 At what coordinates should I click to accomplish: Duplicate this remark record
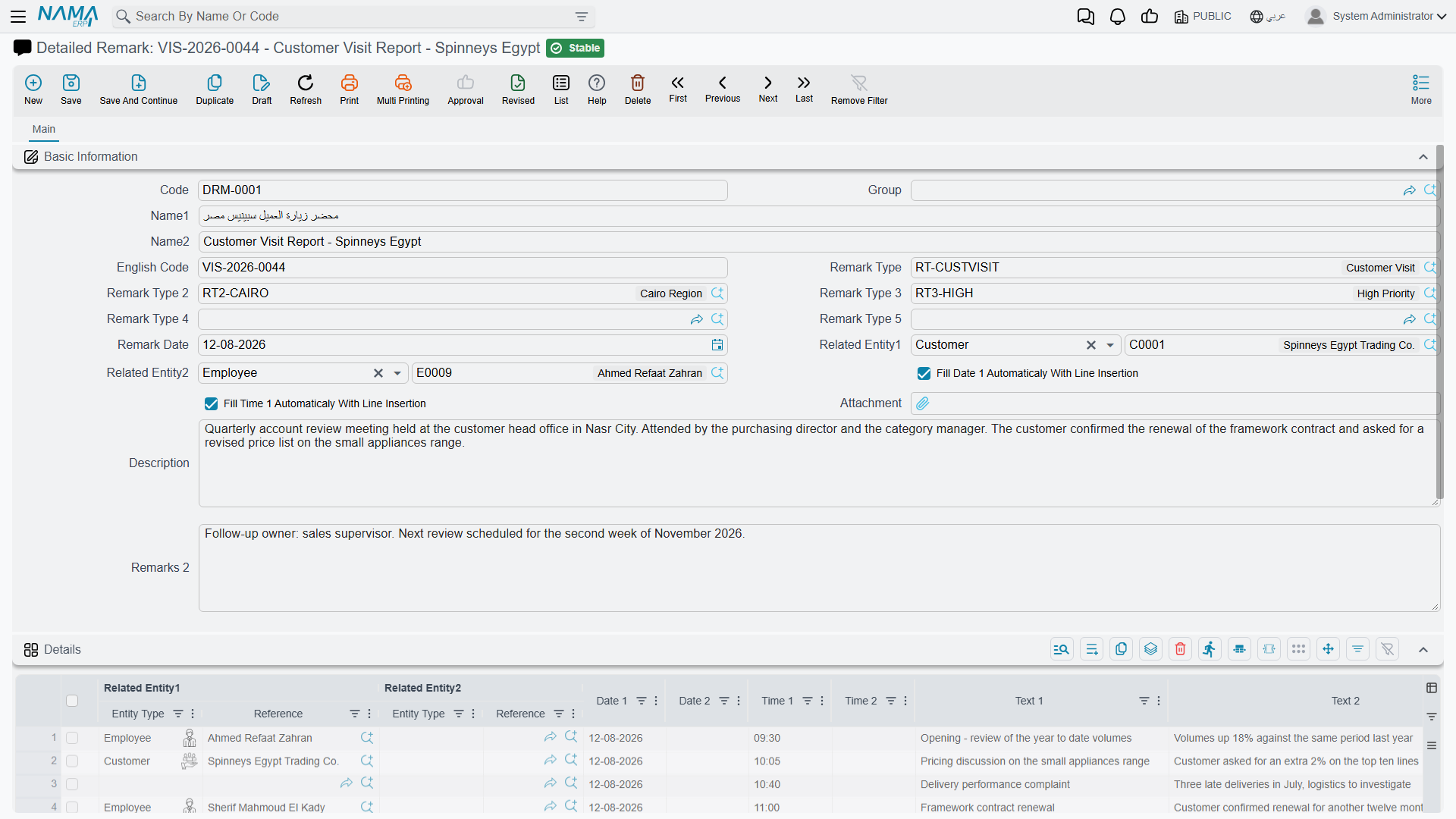215,89
